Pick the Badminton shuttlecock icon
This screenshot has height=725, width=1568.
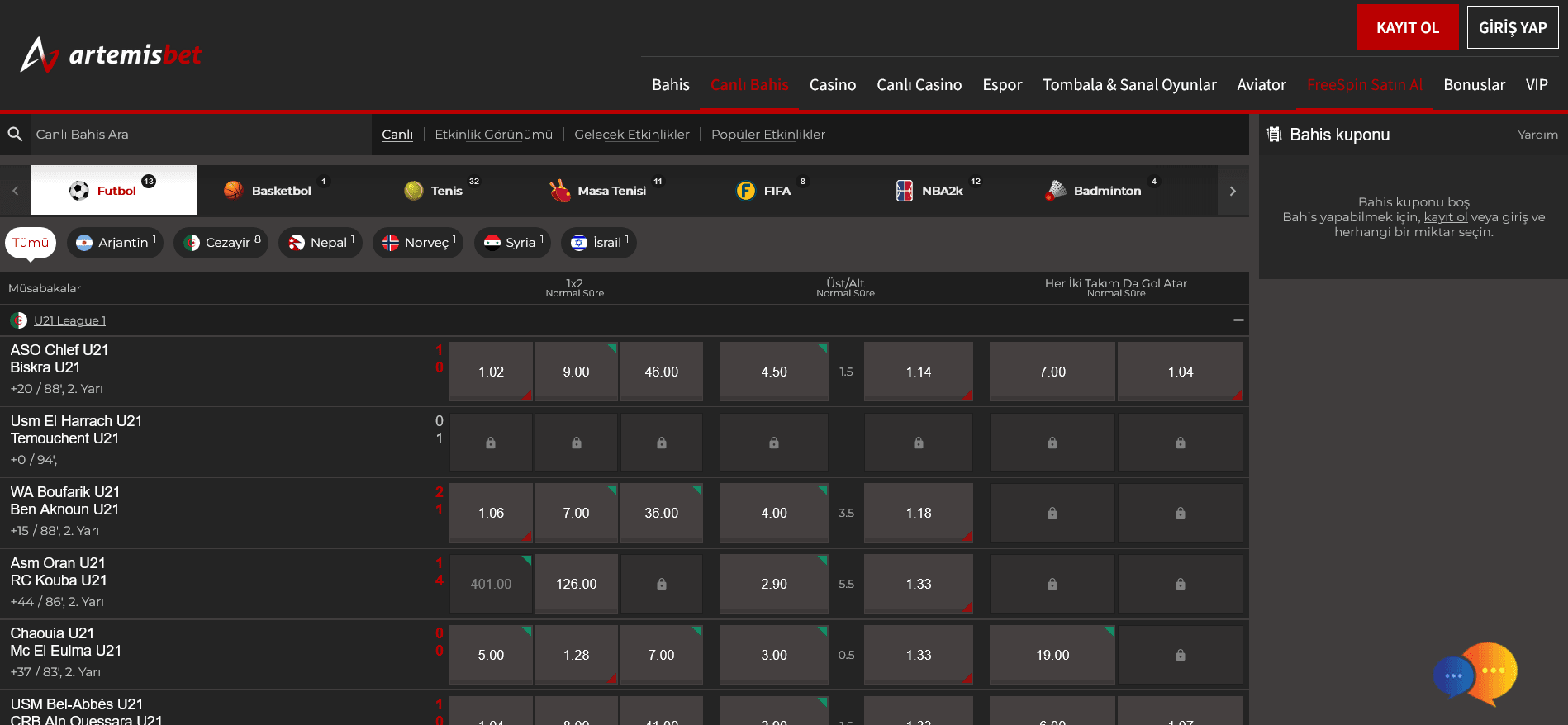pos(1056,191)
